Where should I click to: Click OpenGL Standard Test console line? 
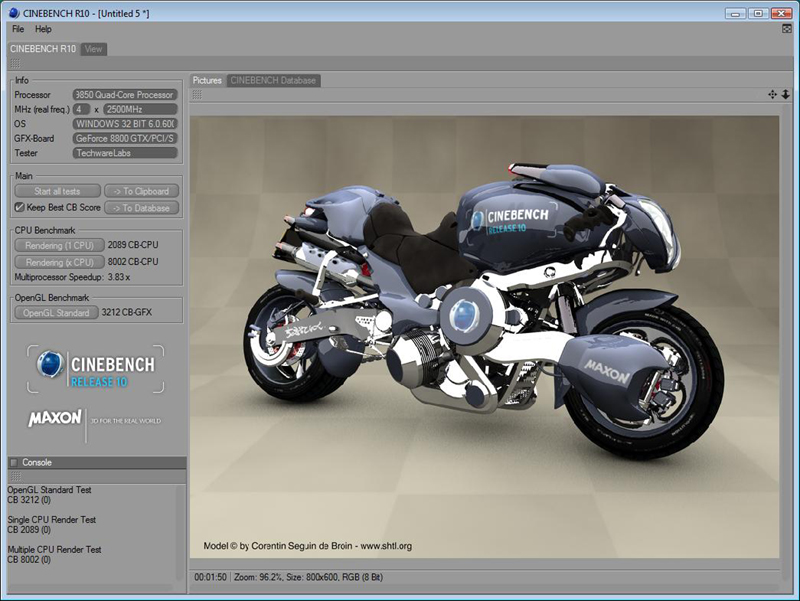(49, 490)
